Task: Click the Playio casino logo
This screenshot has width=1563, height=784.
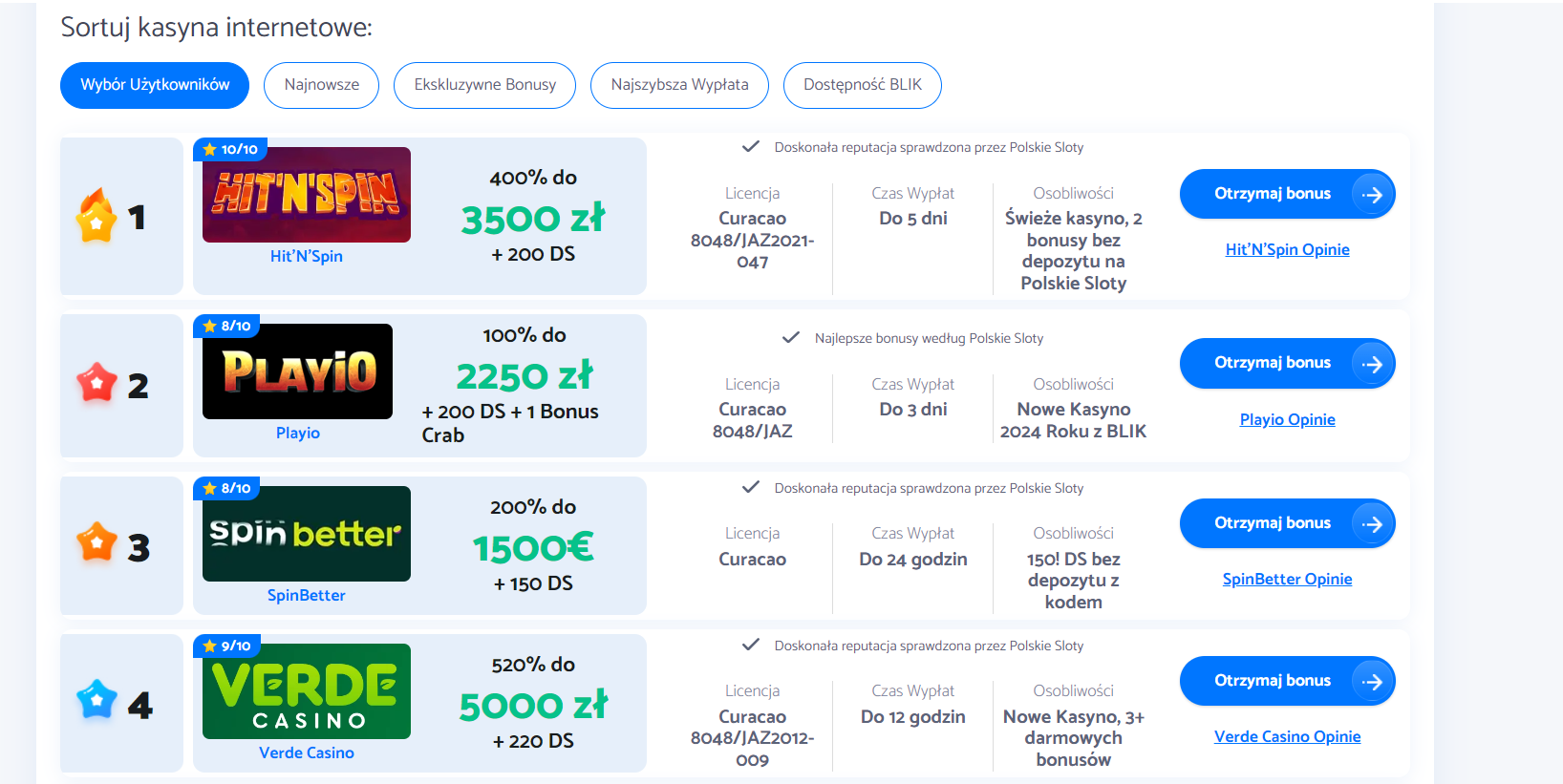Action: (297, 371)
